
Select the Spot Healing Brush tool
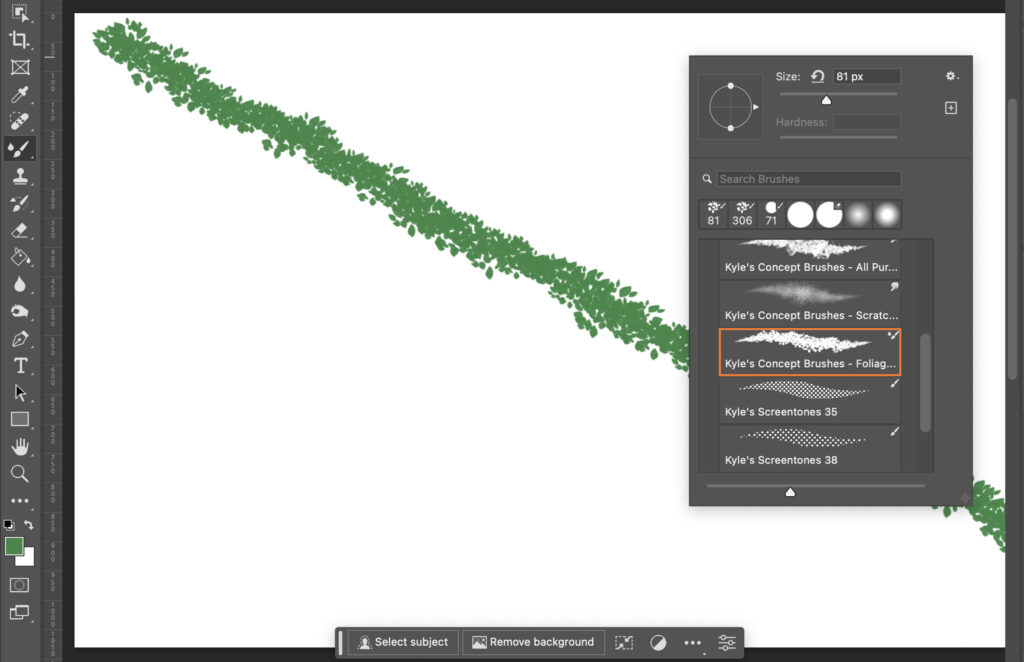point(20,120)
